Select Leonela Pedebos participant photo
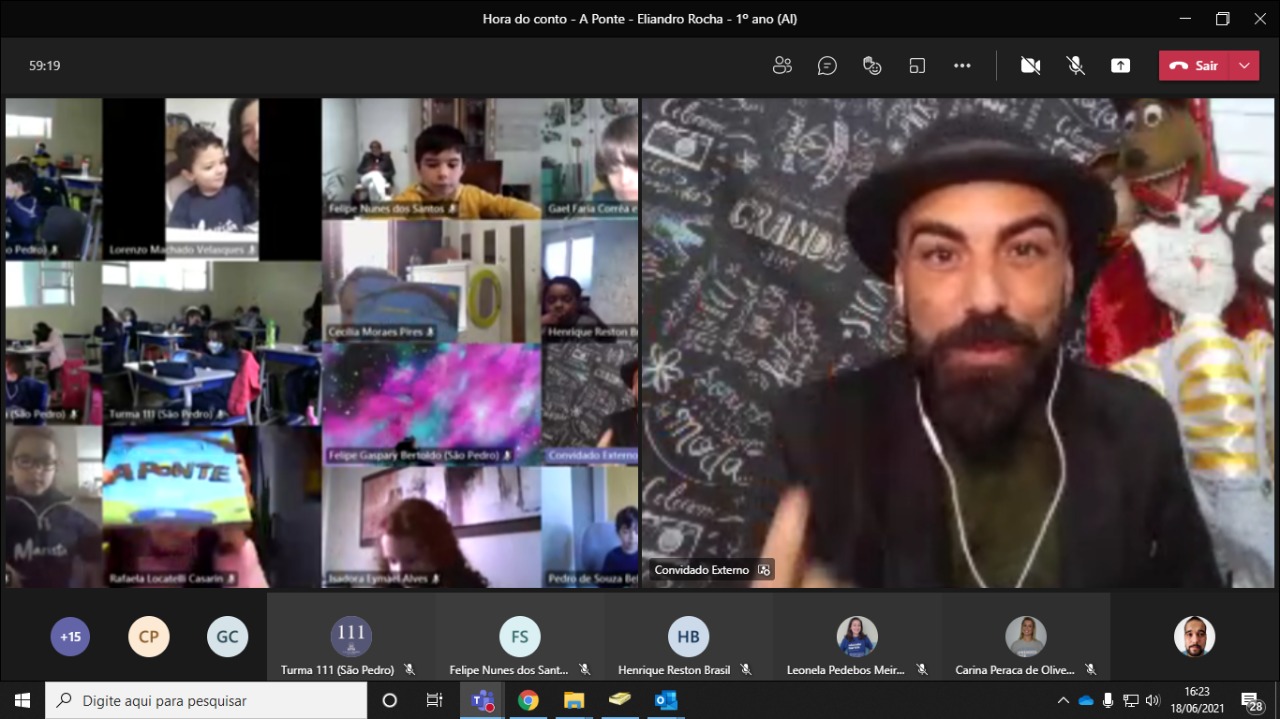Viewport: 1280px width, 719px height. pyautogui.click(x=857, y=636)
